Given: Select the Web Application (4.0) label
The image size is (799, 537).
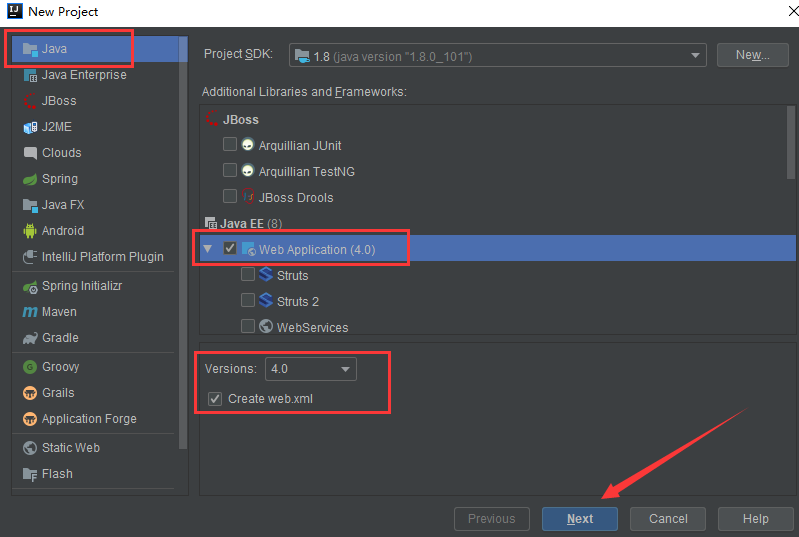Looking at the screenshot, I should (317, 250).
